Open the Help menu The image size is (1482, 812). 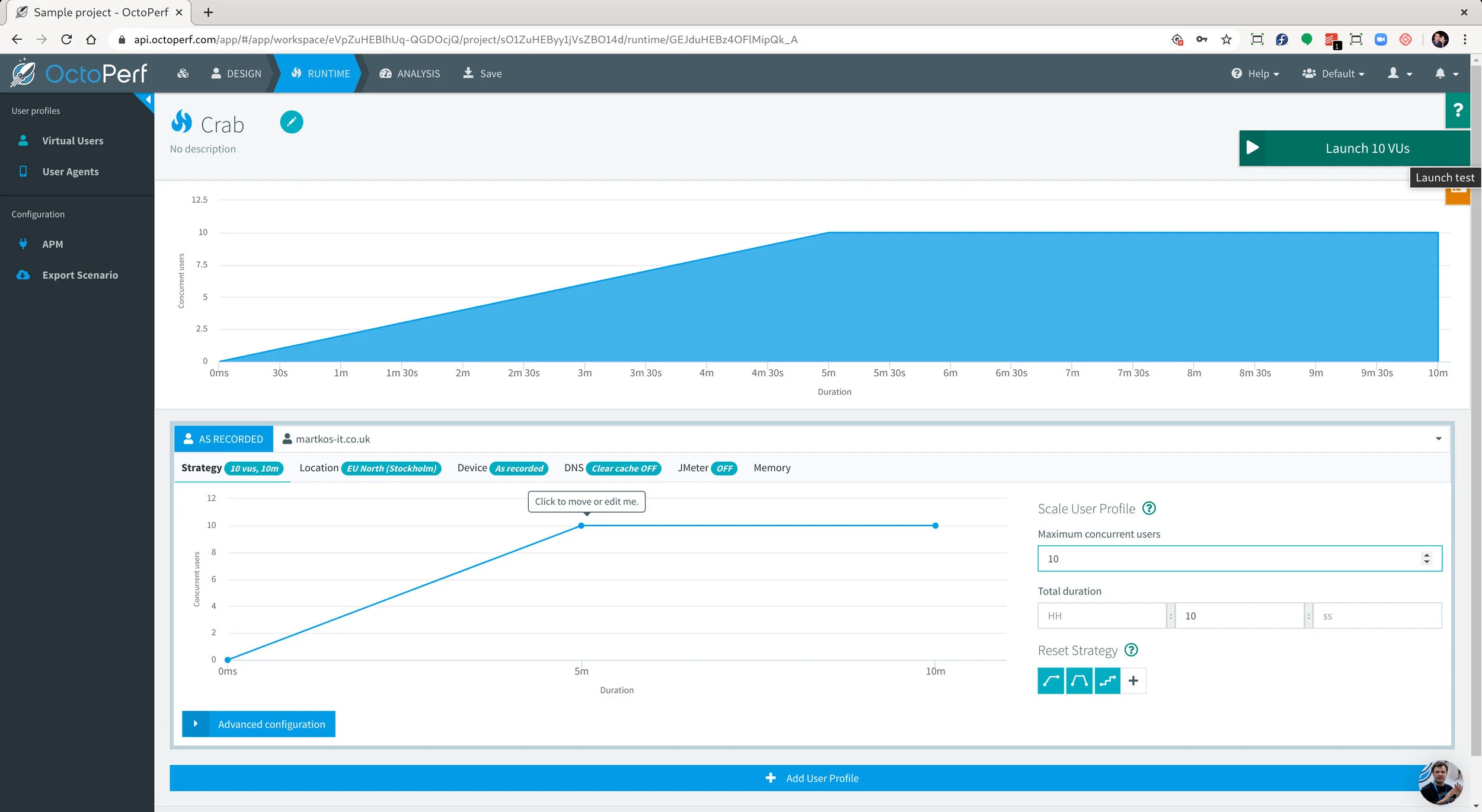pyautogui.click(x=1255, y=73)
